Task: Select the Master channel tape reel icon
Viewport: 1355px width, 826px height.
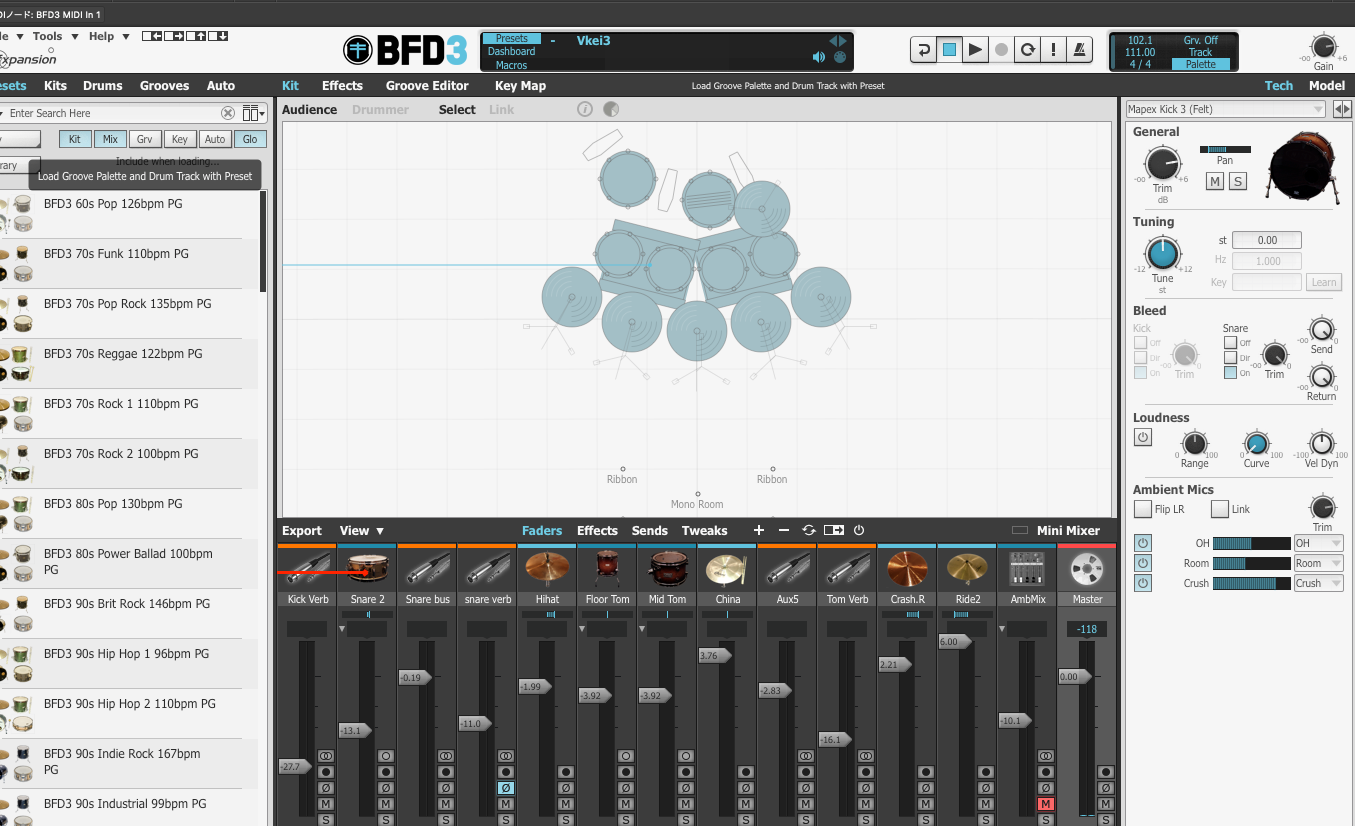Action: tap(1087, 569)
